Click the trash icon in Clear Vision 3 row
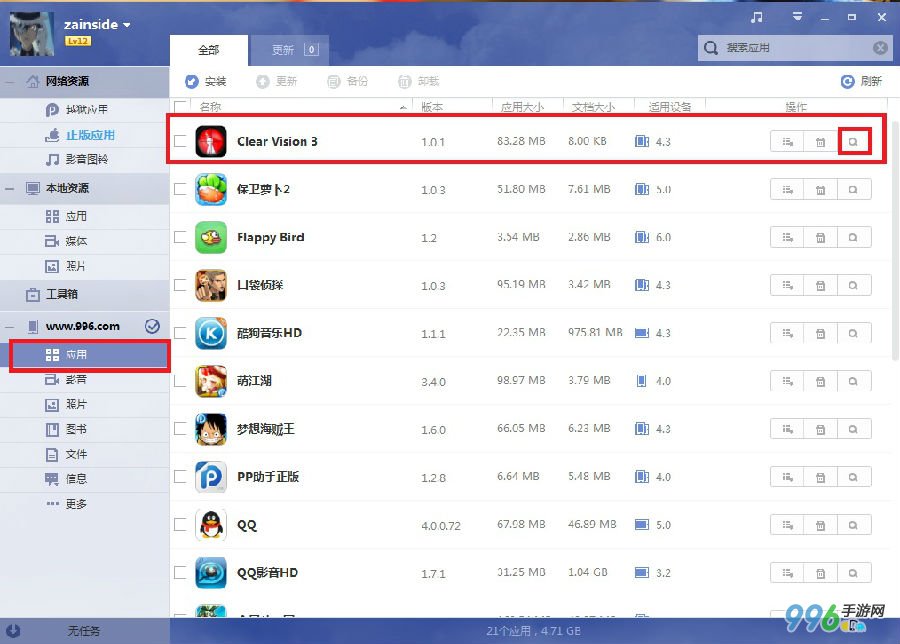Viewport: 900px width, 644px height. pos(820,142)
